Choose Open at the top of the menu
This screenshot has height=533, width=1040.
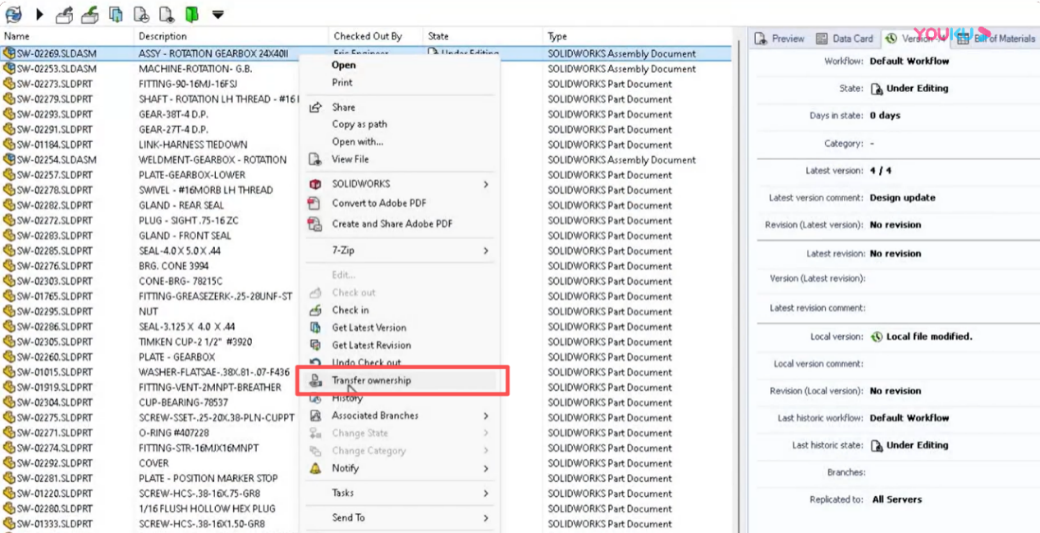pyautogui.click(x=344, y=65)
